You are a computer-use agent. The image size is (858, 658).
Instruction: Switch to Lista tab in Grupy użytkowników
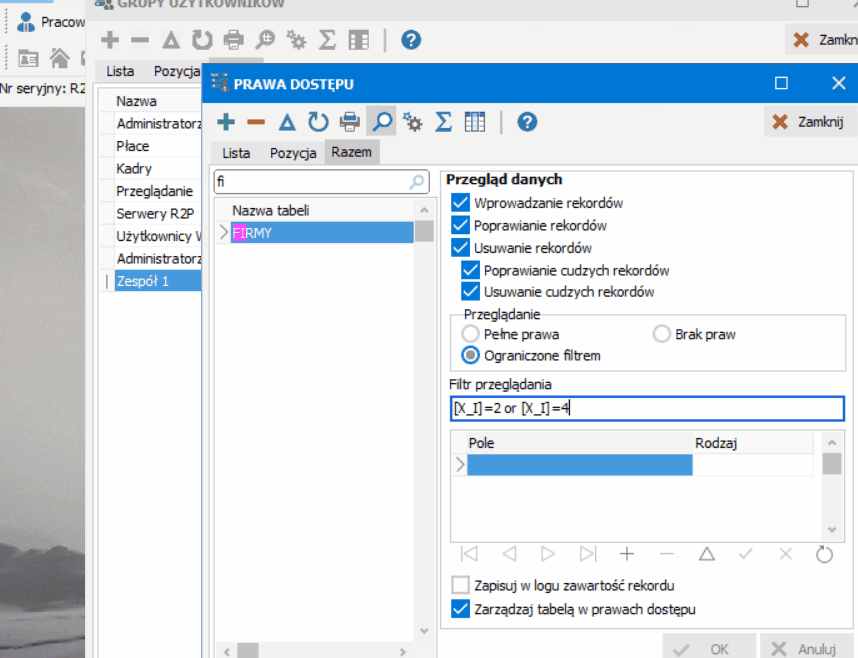[x=120, y=71]
